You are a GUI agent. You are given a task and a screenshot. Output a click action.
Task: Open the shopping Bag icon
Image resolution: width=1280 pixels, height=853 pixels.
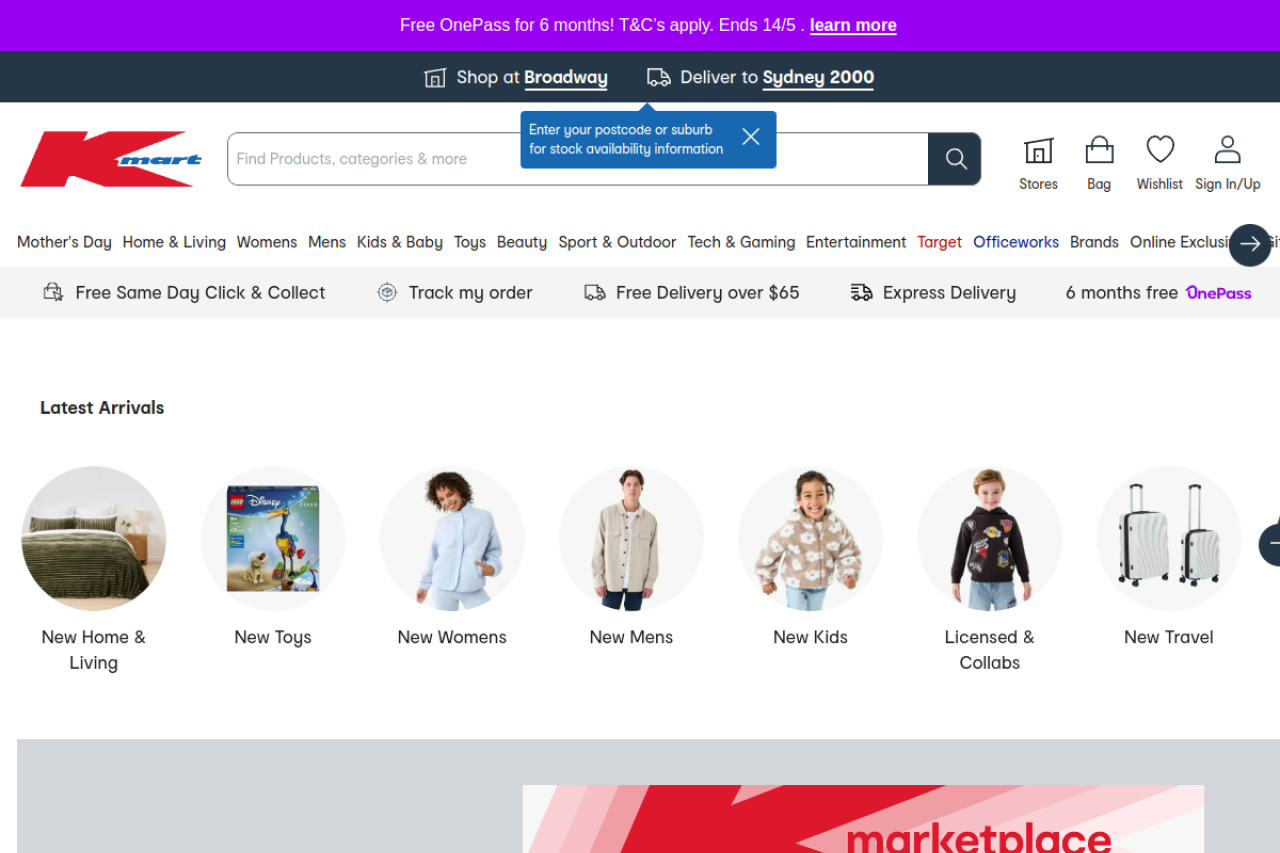(1099, 152)
